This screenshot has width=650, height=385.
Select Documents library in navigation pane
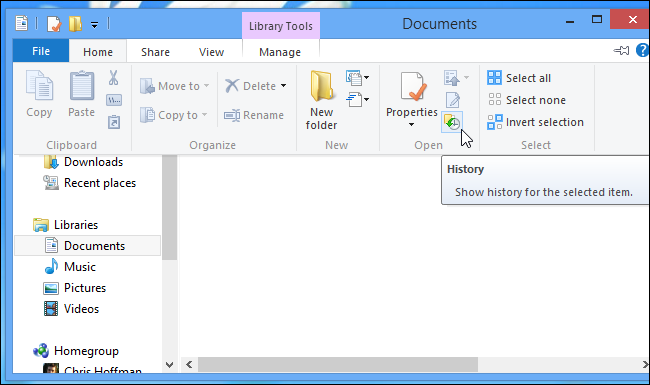pos(87,246)
